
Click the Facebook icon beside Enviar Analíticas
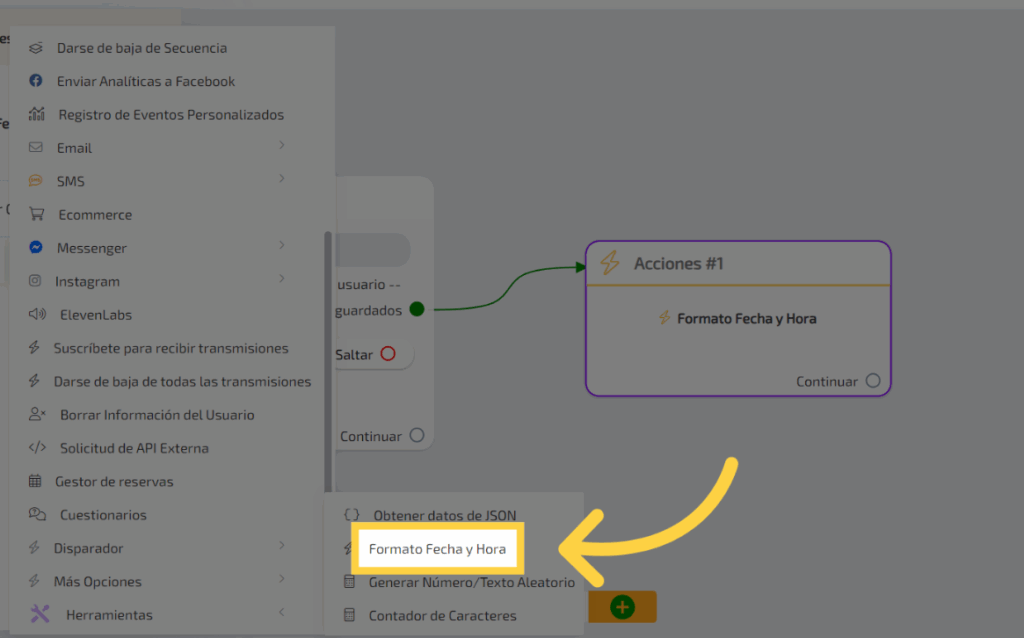point(36,81)
